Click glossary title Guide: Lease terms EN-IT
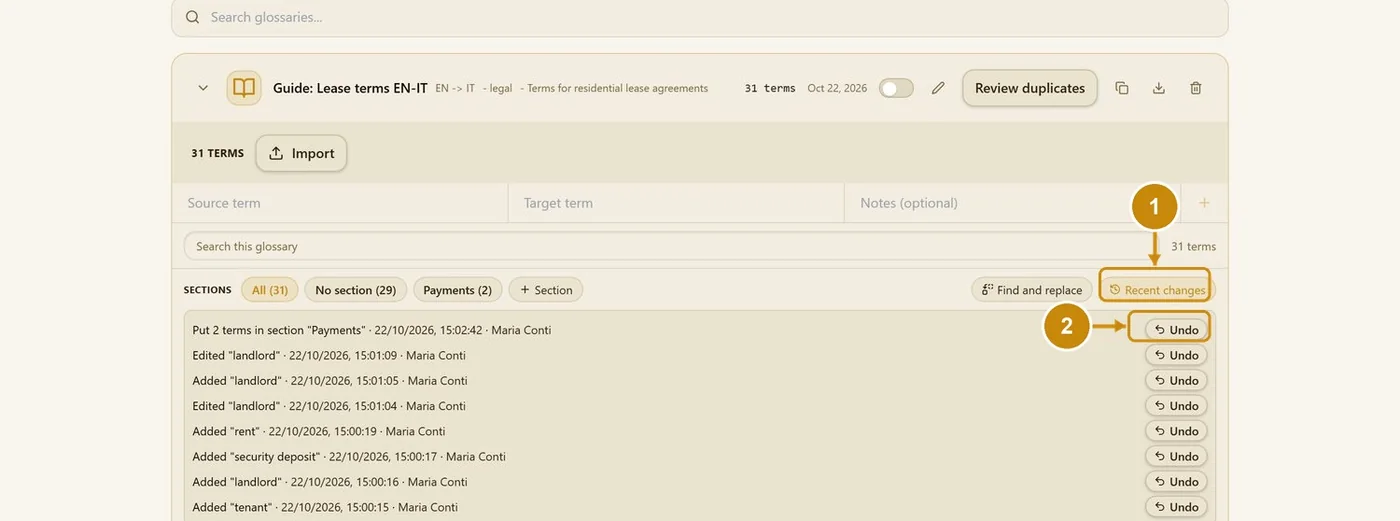This screenshot has width=1400, height=521. (x=351, y=88)
